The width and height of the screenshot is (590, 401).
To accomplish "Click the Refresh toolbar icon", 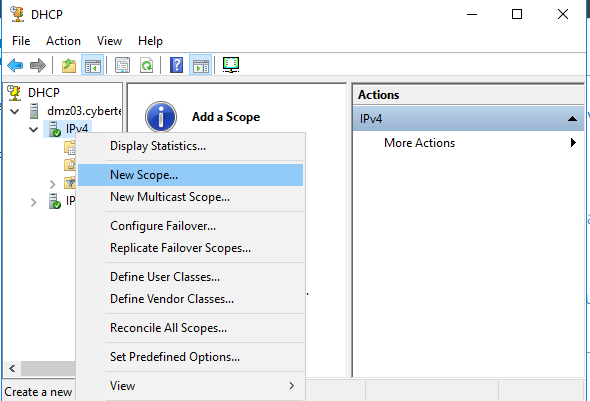I will (x=146, y=65).
